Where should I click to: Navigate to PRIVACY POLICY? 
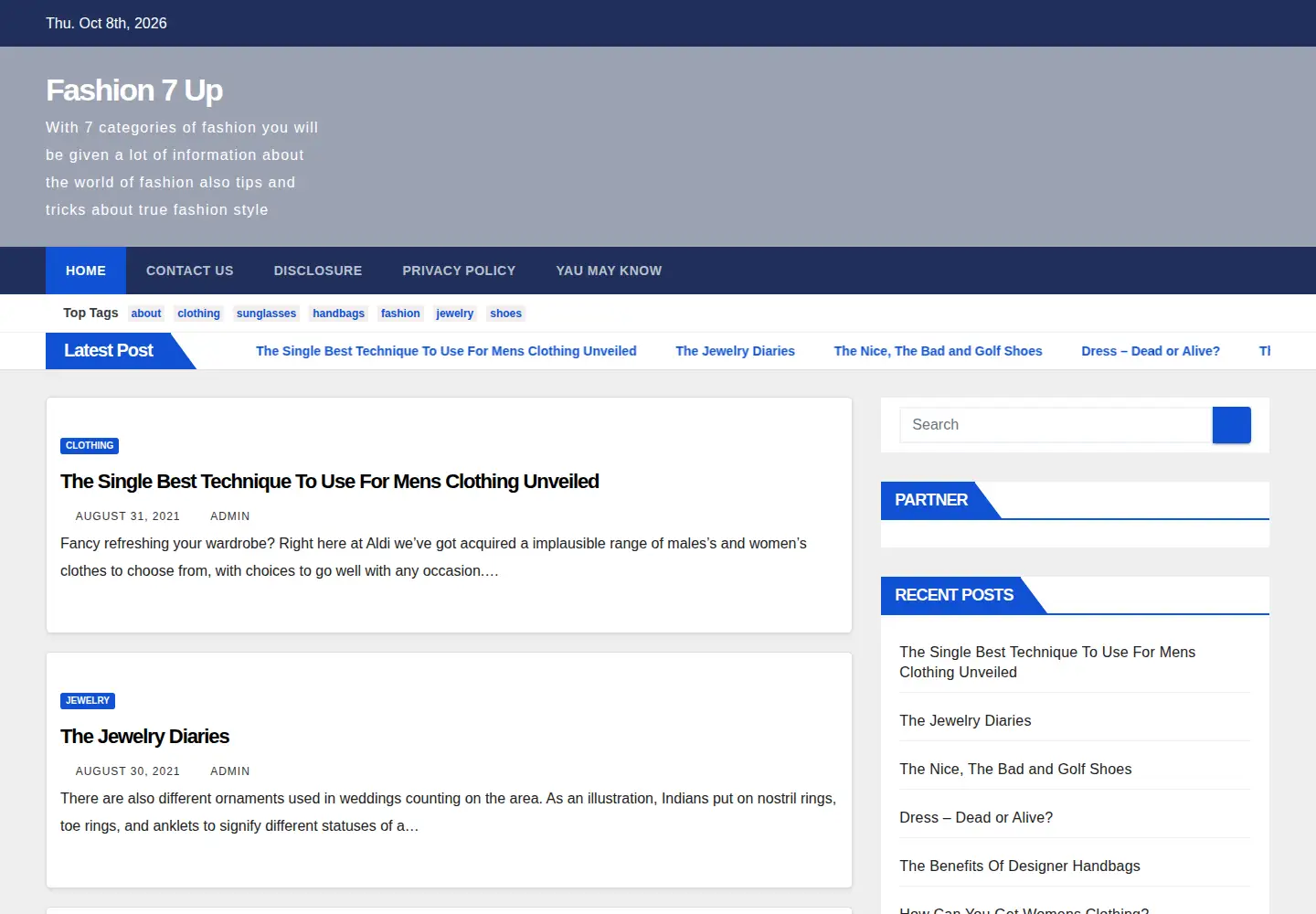[x=459, y=271]
